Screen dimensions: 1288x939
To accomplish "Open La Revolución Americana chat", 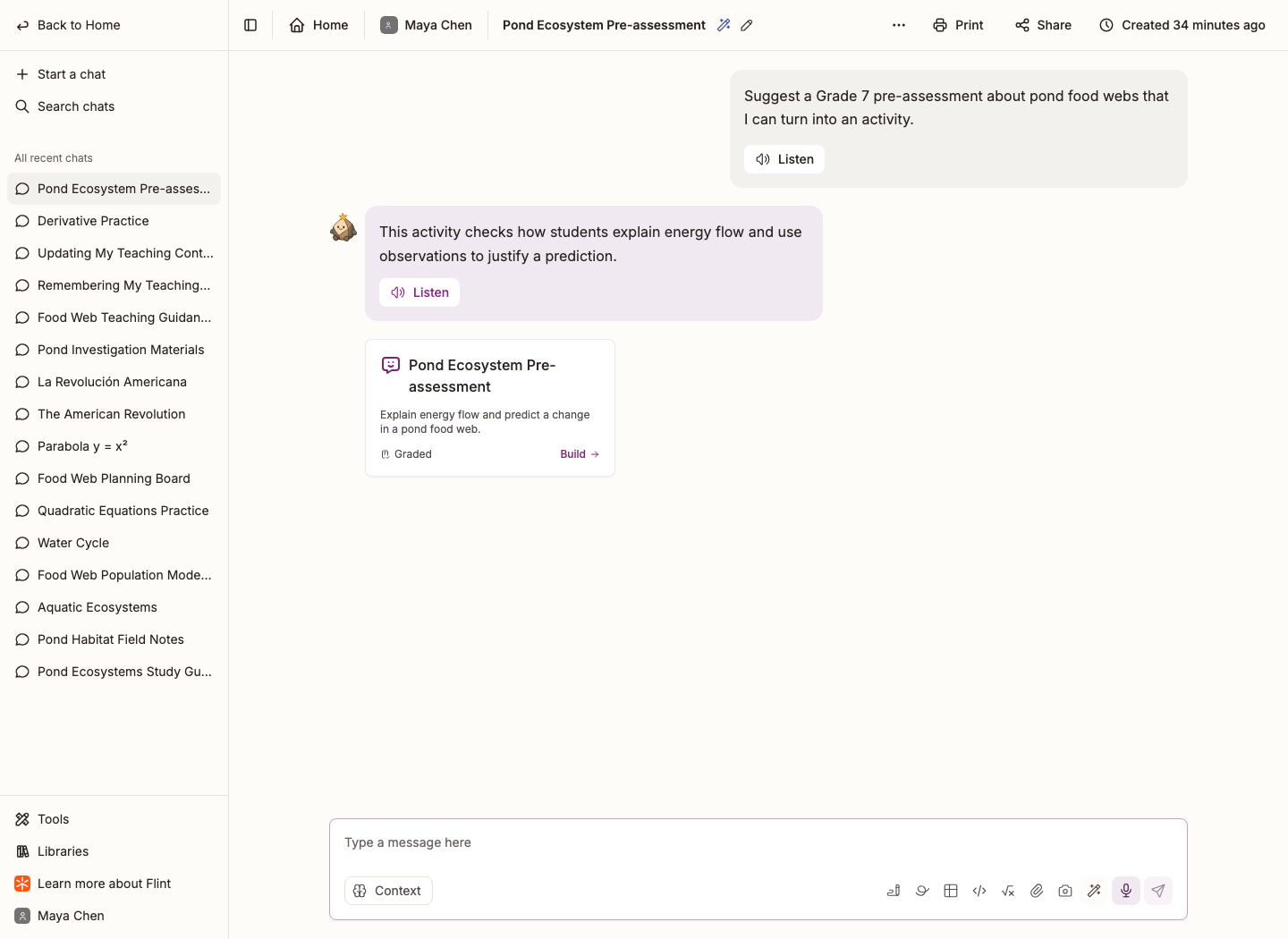I will [114, 382].
